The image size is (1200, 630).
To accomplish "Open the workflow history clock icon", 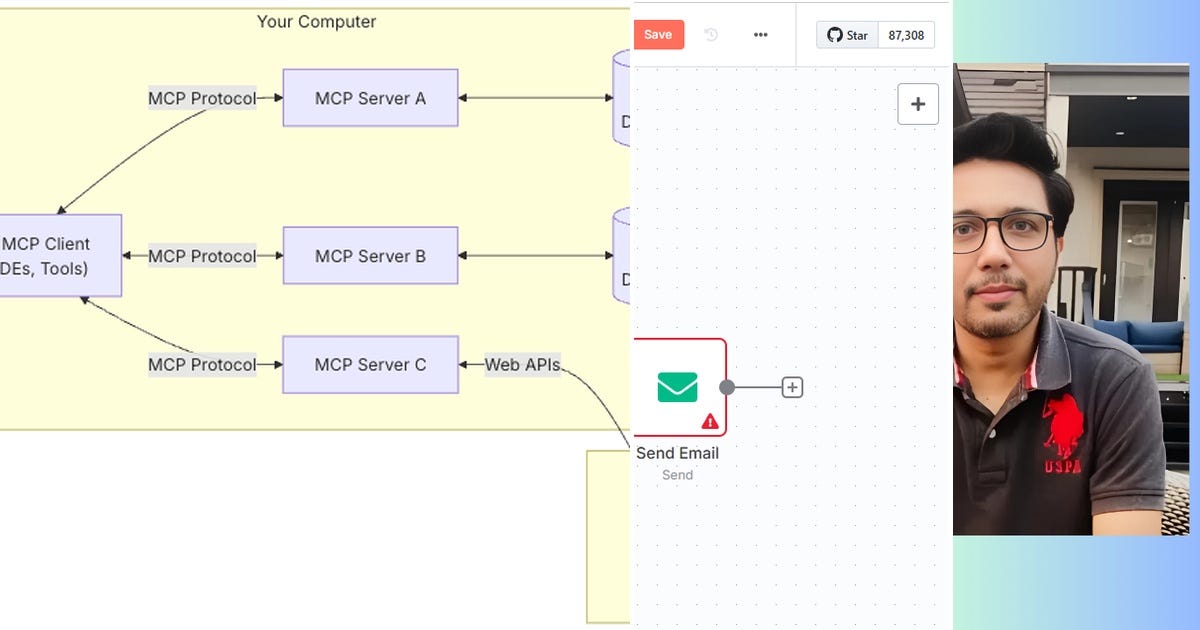I will pos(710,34).
